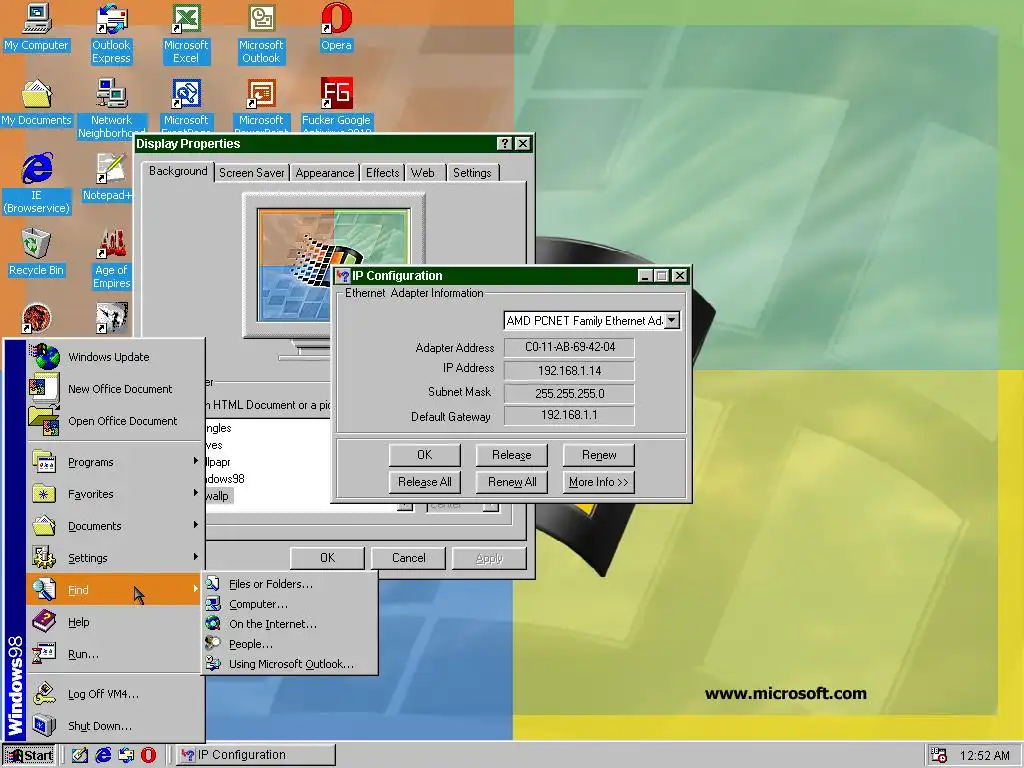Choose Open Office Document in Start menu
The width and height of the screenshot is (1024, 768).
(x=115, y=421)
